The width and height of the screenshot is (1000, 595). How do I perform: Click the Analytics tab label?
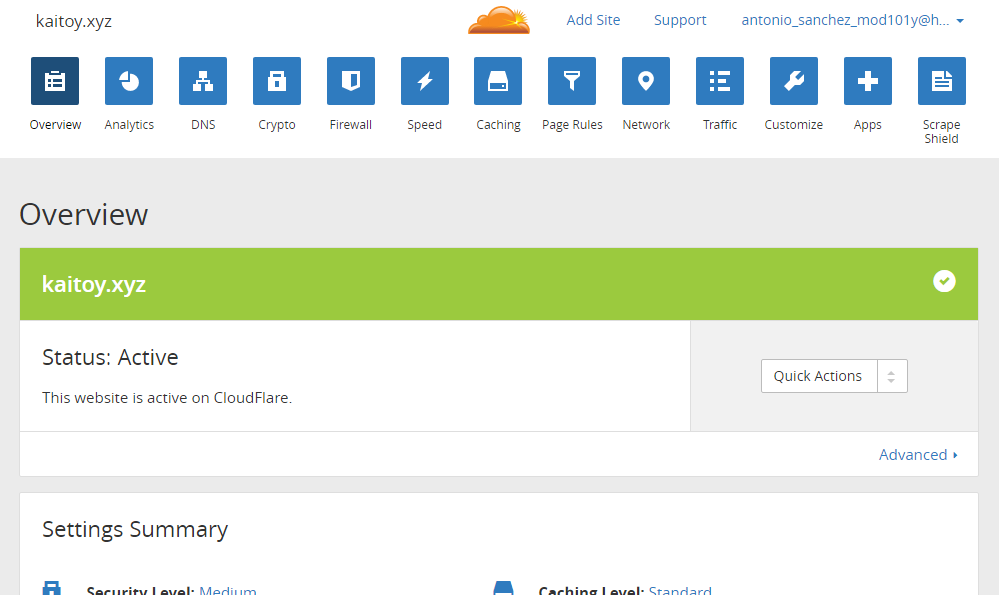point(129,125)
